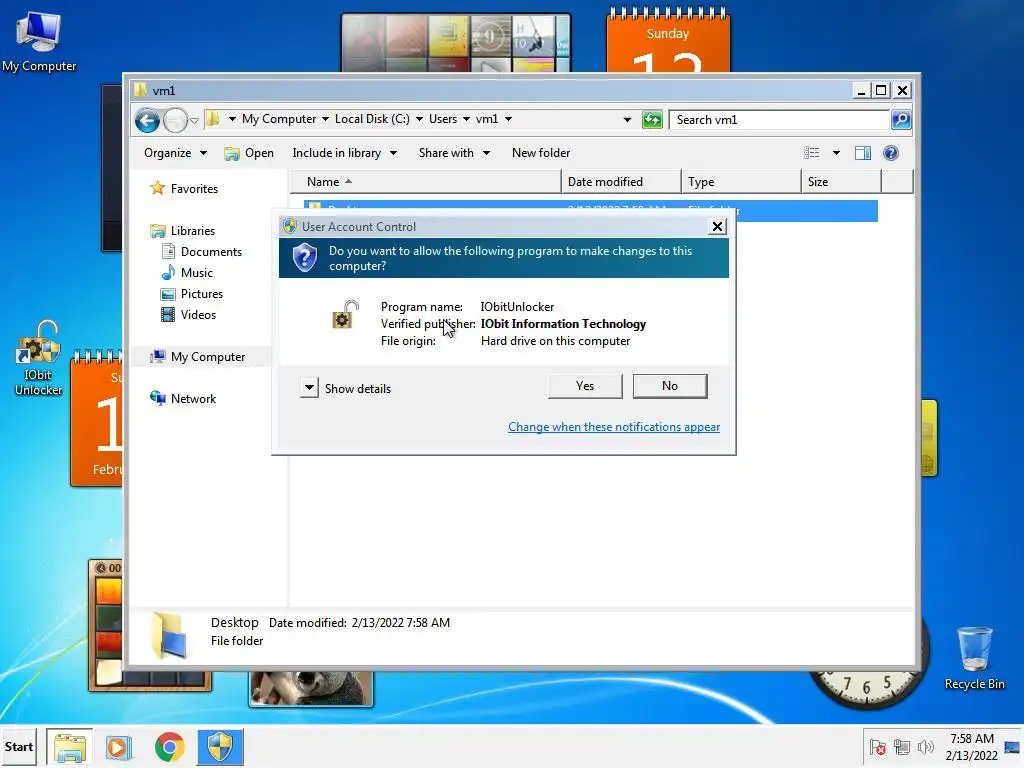
Task: Expand the vm1 breadcrumb arrow
Action: [508, 119]
